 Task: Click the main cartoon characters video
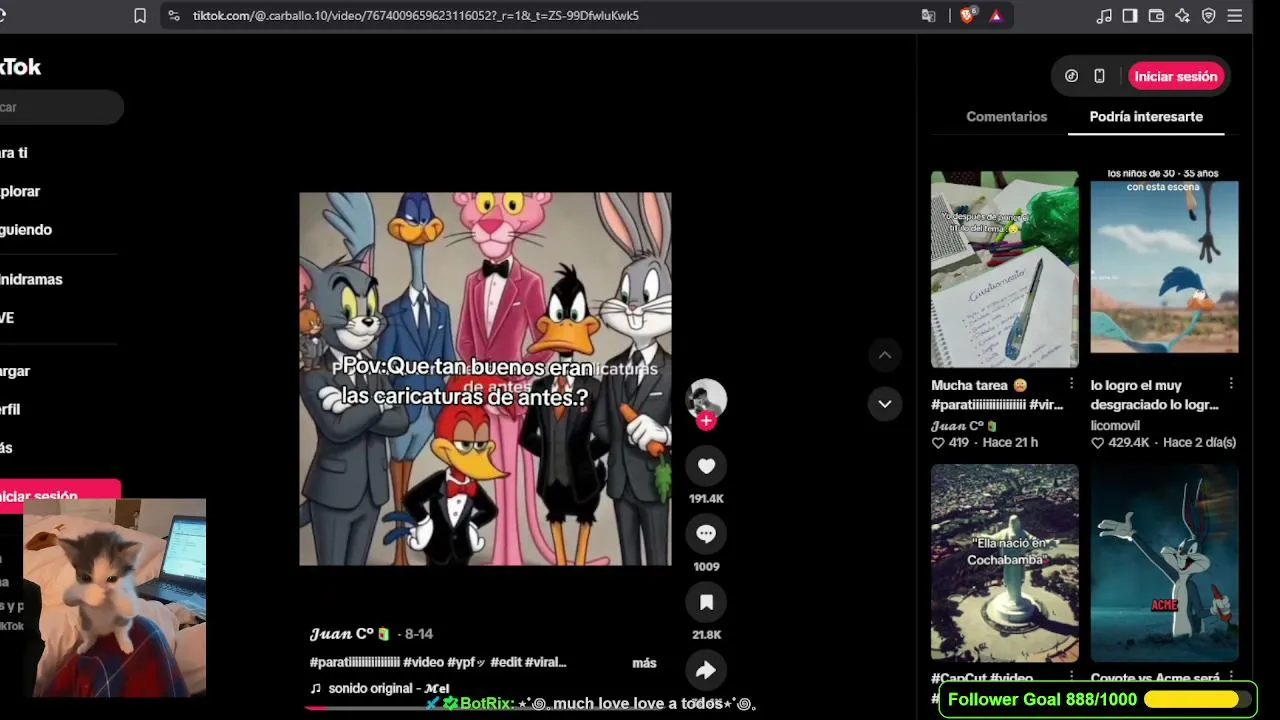[485, 379]
